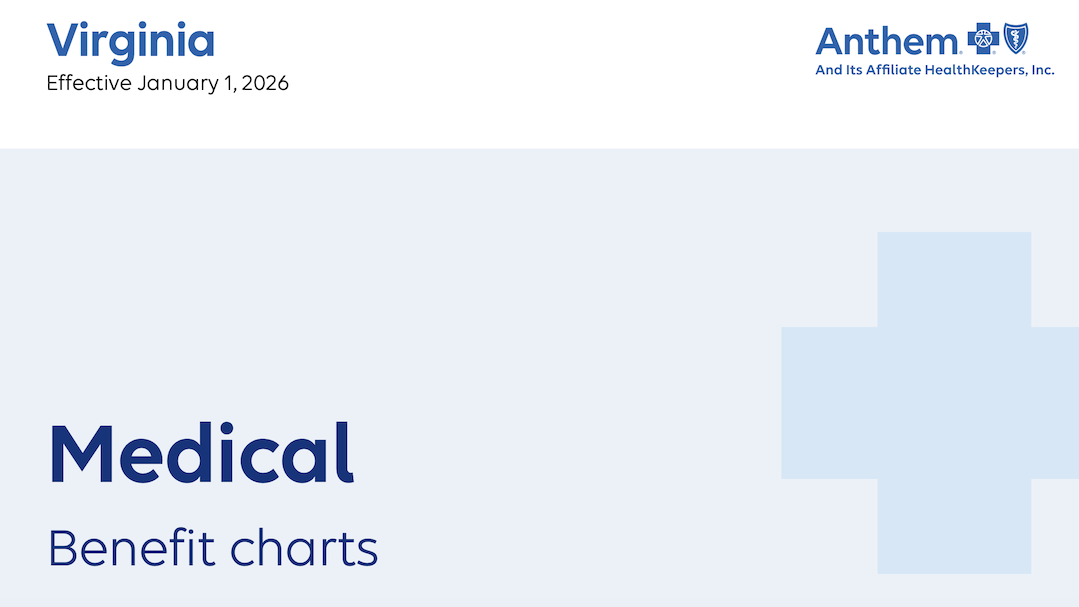Click the center of the large pale cross
The image size is (1079, 607).
[x=954, y=402]
